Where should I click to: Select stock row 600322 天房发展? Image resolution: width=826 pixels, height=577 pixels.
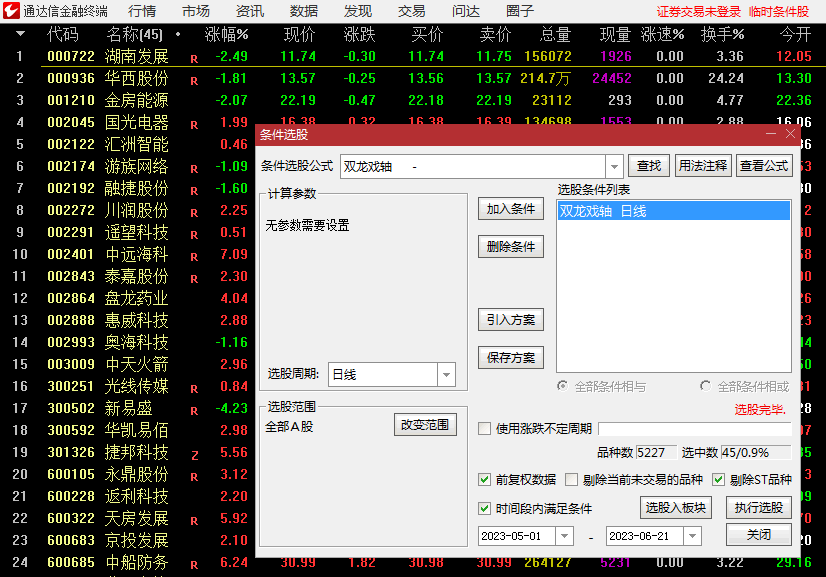tap(129, 519)
